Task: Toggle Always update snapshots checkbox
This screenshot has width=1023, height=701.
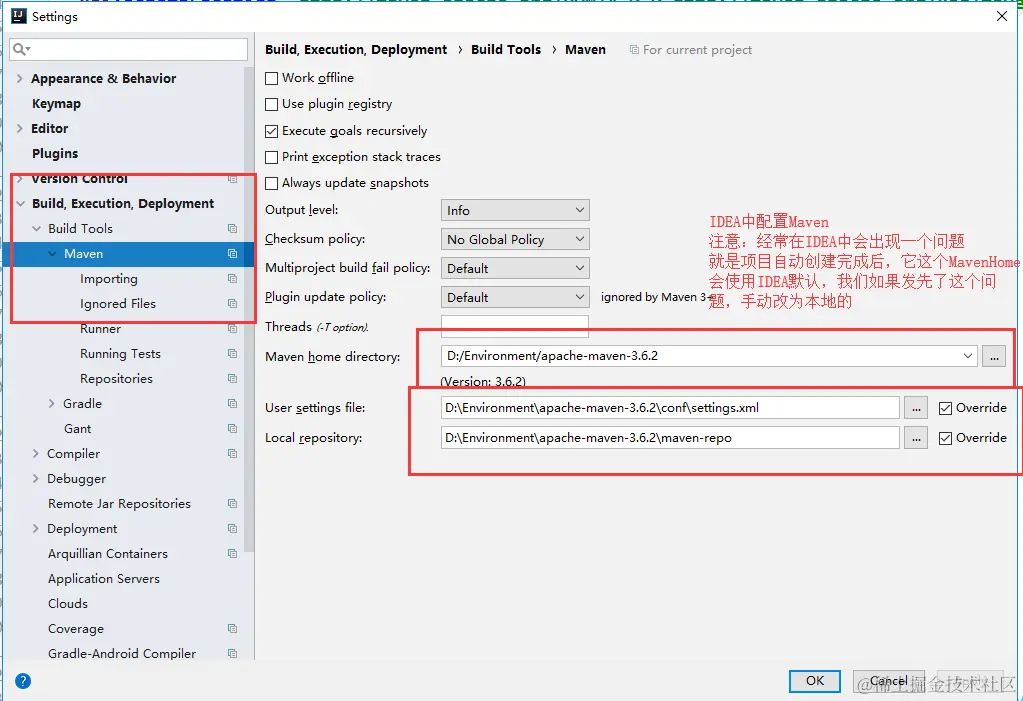Action: (x=271, y=183)
